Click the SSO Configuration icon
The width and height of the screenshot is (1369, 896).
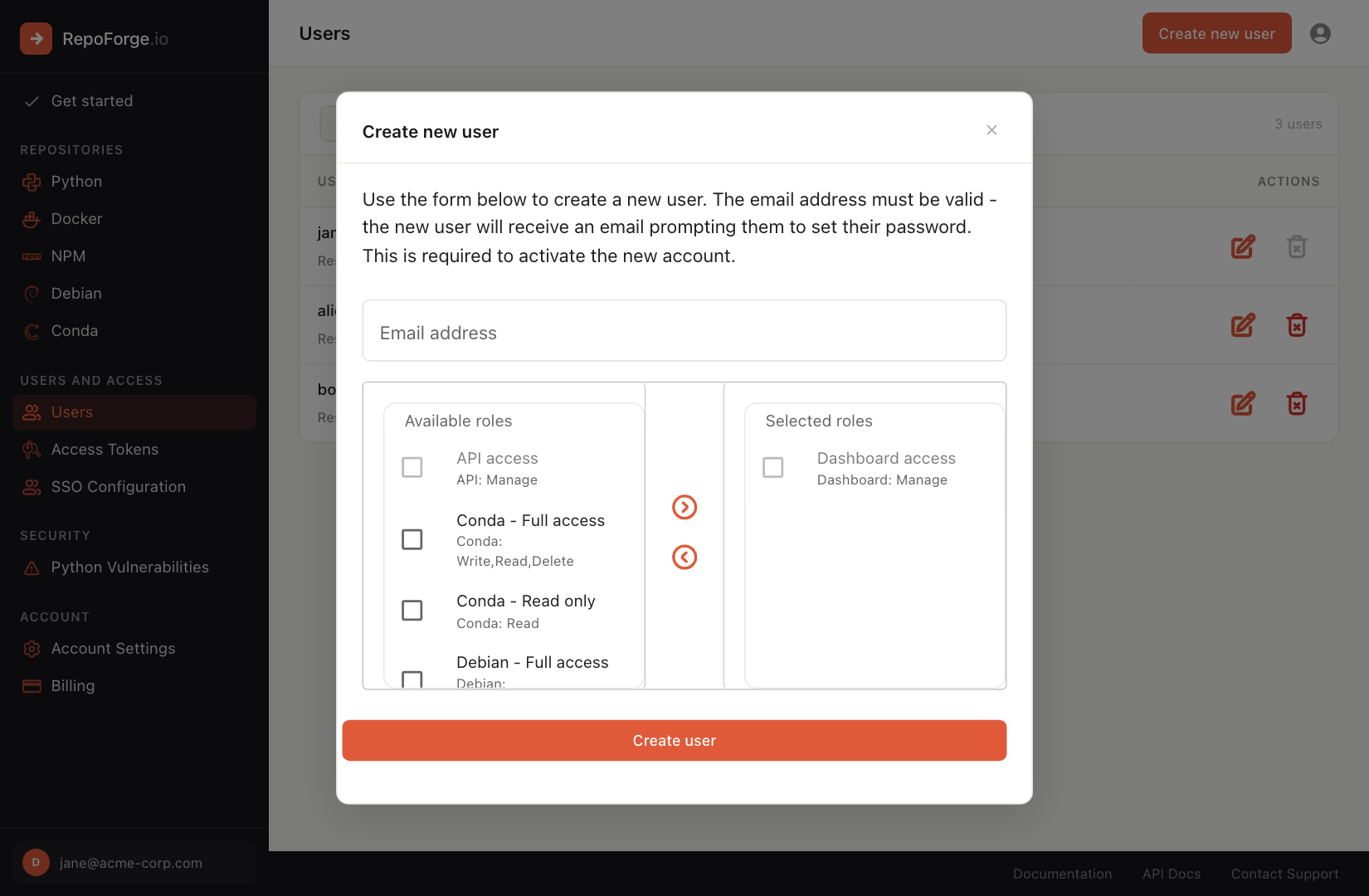coord(32,487)
